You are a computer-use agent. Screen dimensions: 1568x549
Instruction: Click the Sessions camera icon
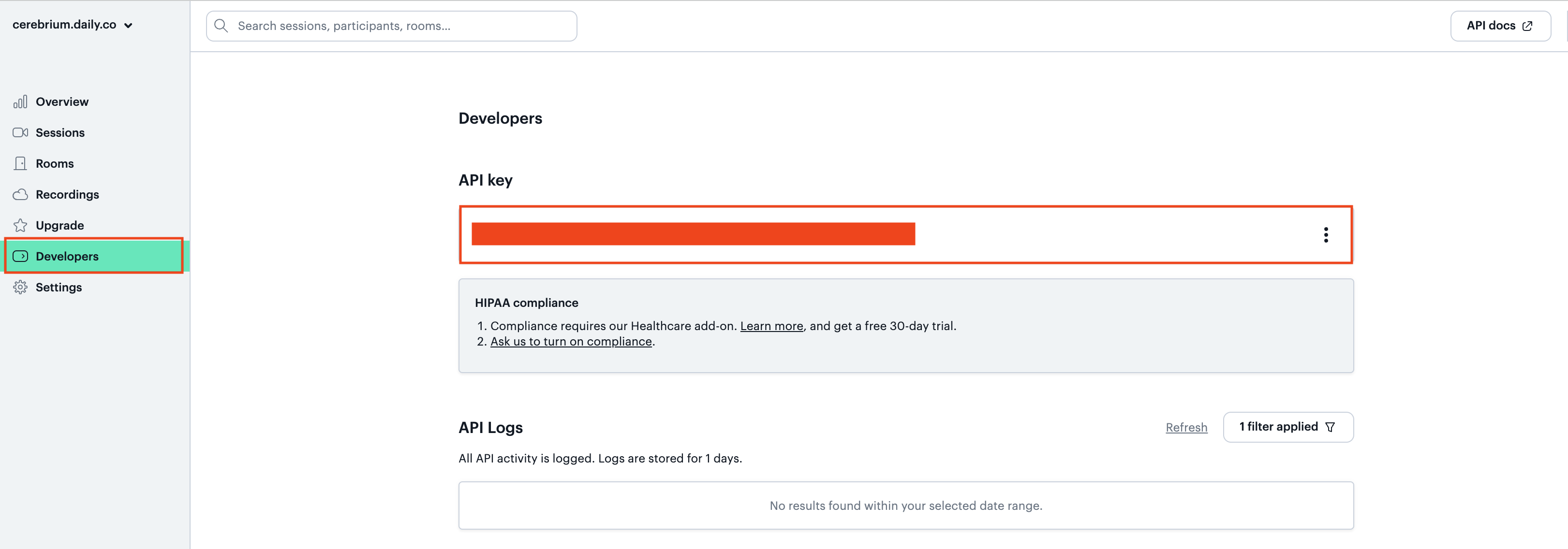[20, 132]
